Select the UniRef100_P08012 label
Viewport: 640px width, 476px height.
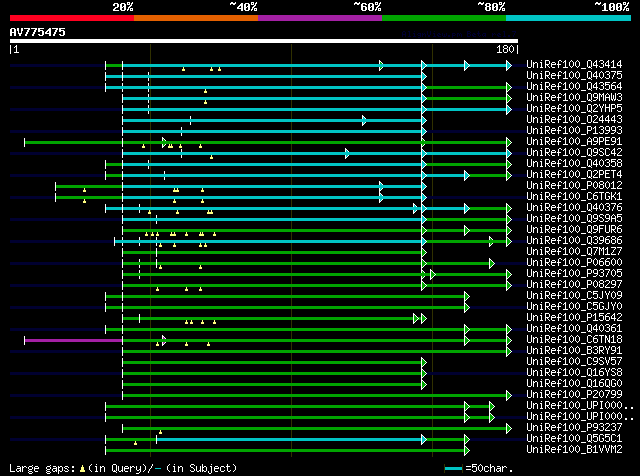point(574,186)
